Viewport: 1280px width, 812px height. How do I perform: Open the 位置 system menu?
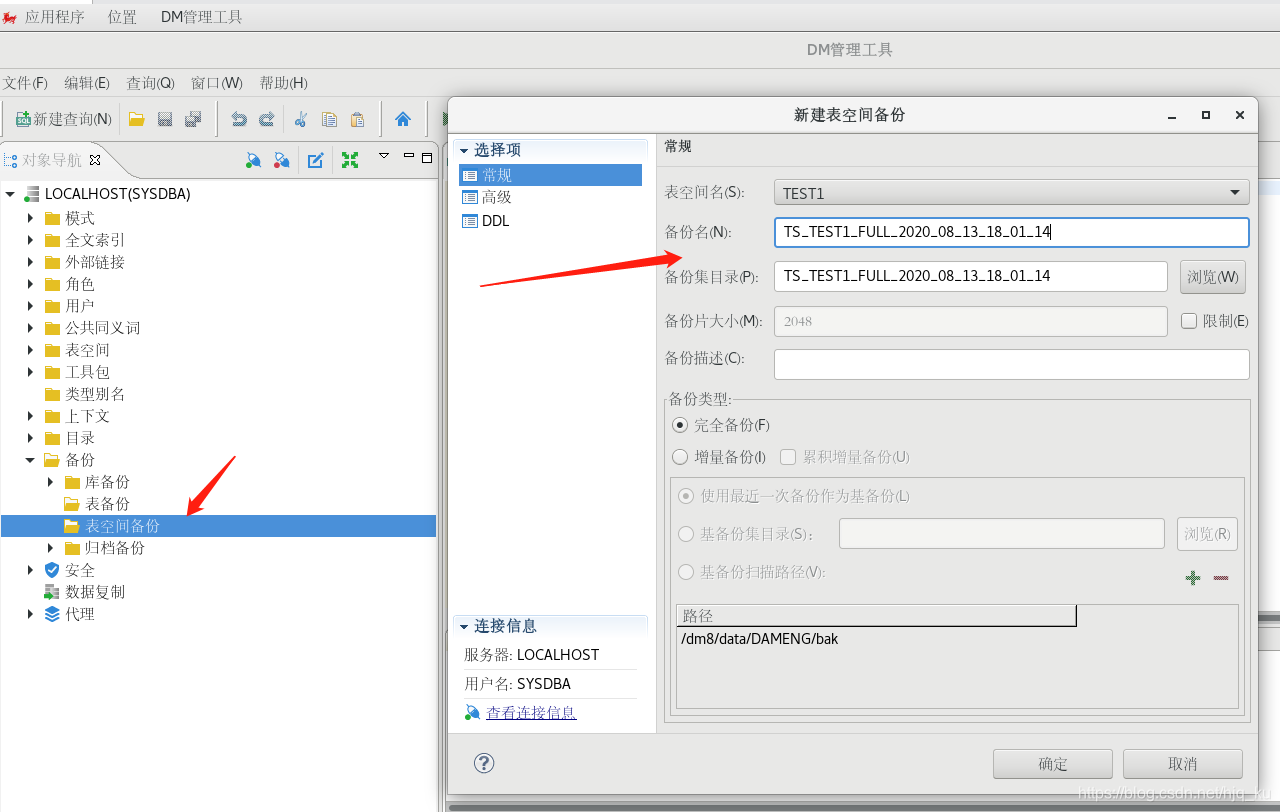pos(122,17)
